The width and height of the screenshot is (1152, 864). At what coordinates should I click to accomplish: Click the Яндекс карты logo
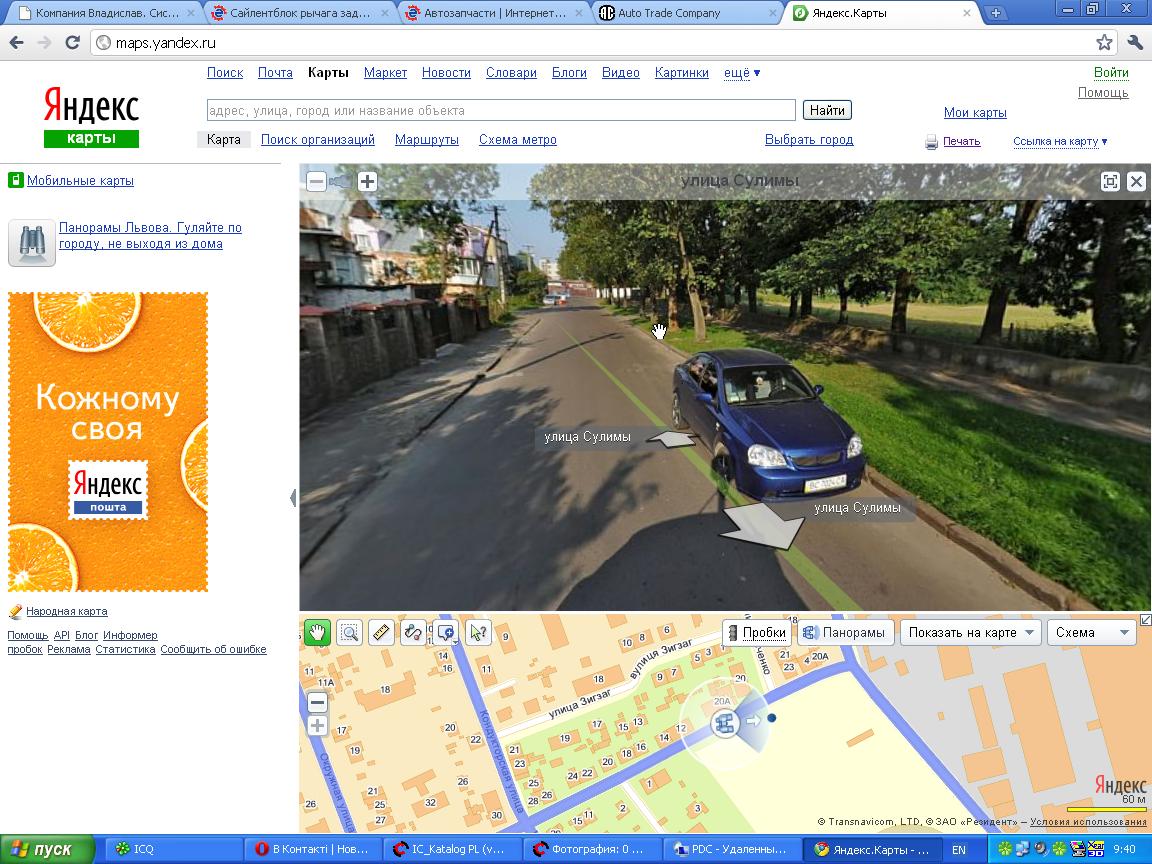(x=91, y=117)
